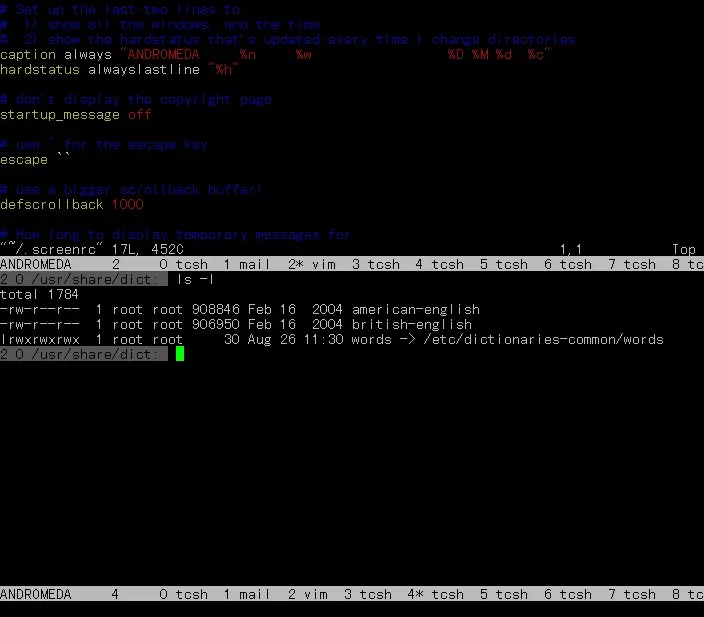Click the 'startup_message' keyword
The height and width of the screenshot is (617, 704).
click(60, 115)
